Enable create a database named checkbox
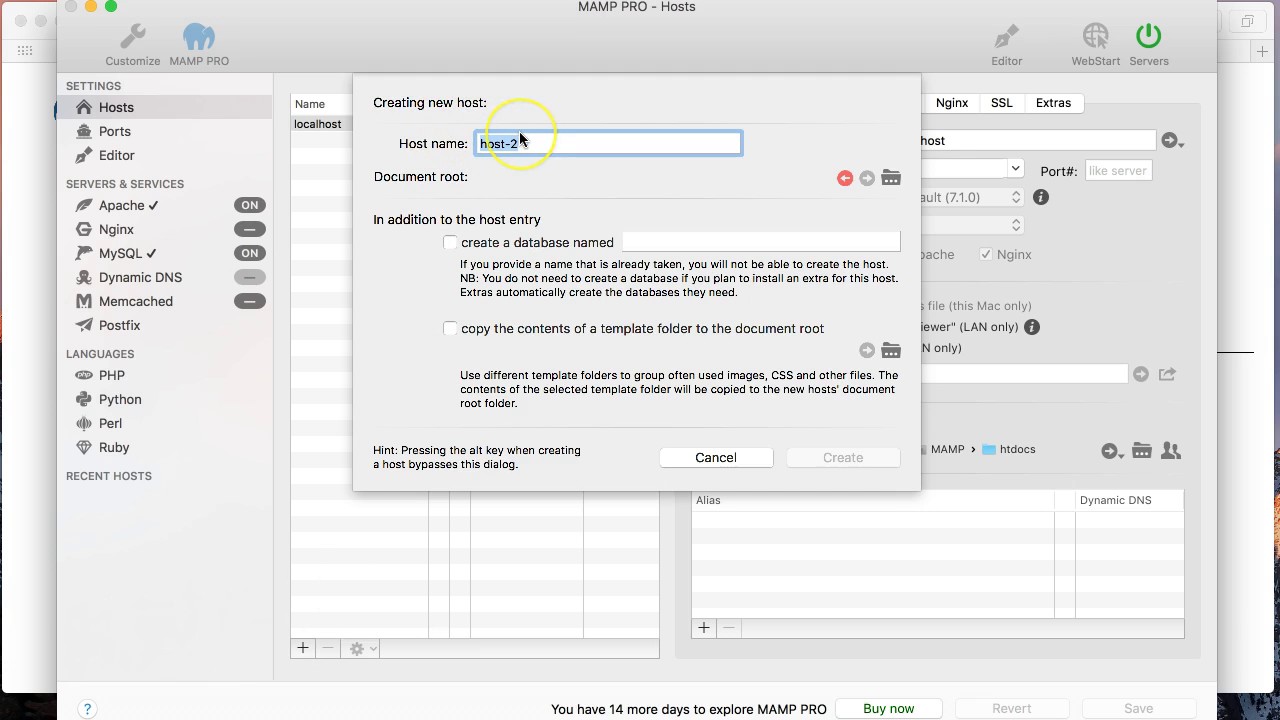Screen dimensions: 1280x720 [x=450, y=242]
